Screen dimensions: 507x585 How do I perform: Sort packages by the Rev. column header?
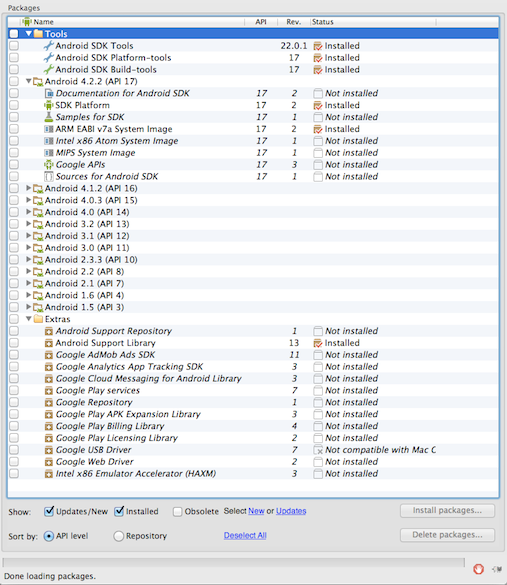click(x=294, y=22)
